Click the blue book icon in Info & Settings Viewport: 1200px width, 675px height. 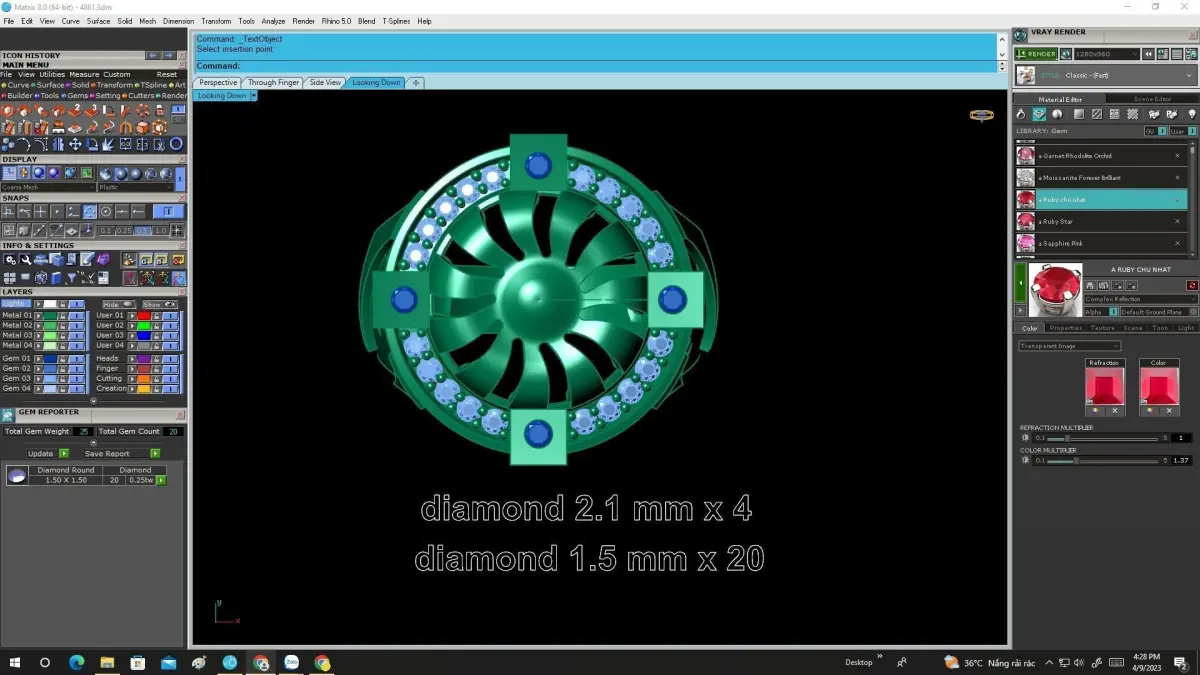56,278
